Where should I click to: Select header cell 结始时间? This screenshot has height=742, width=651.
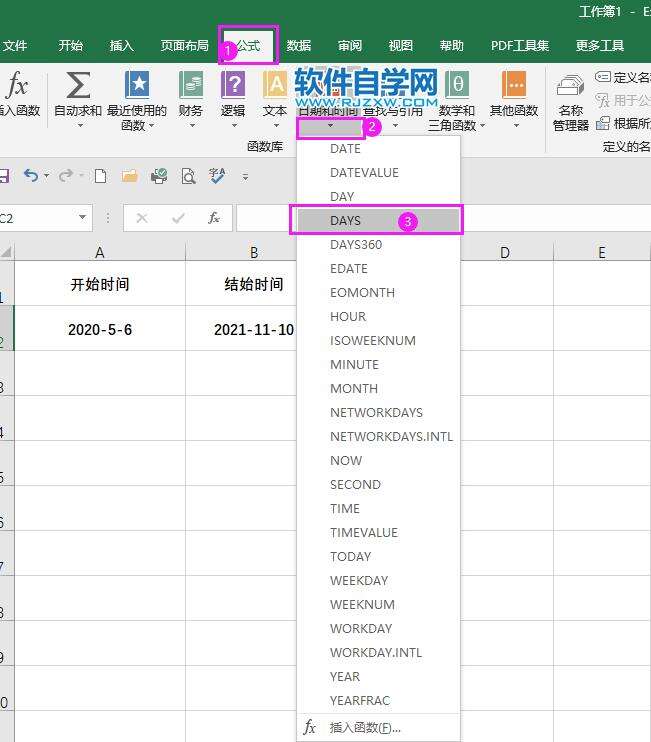(x=241, y=283)
